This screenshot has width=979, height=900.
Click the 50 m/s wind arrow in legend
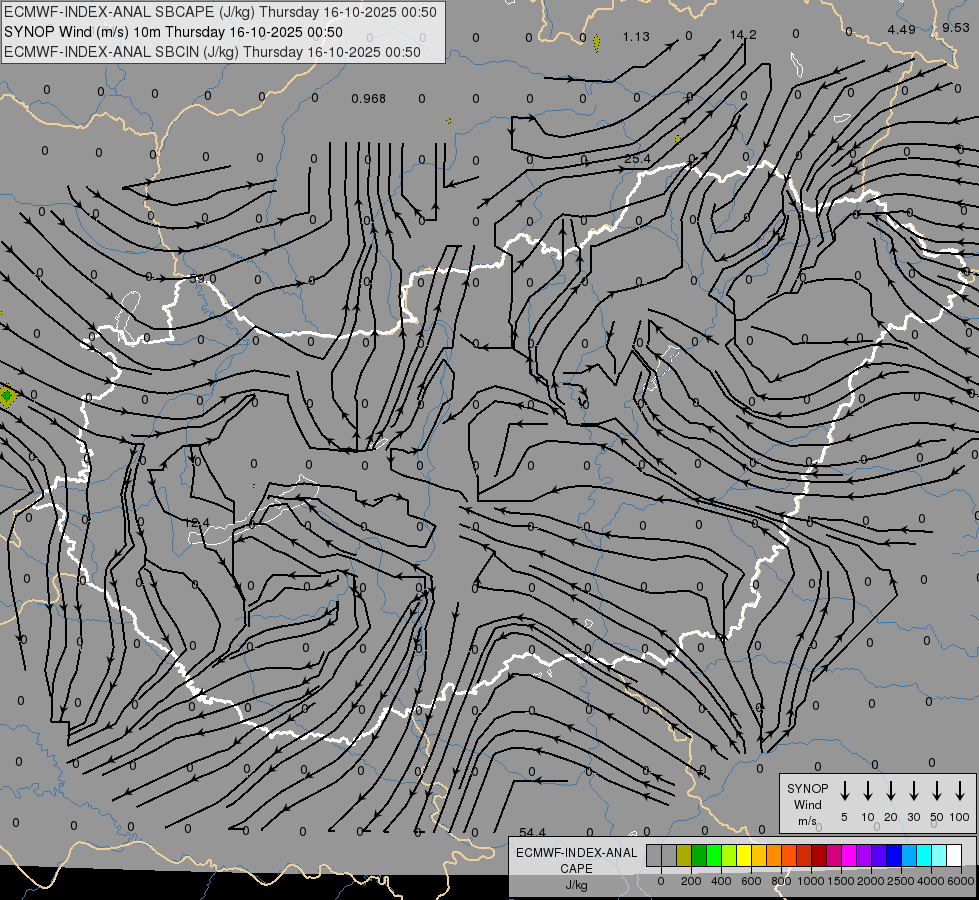937,791
